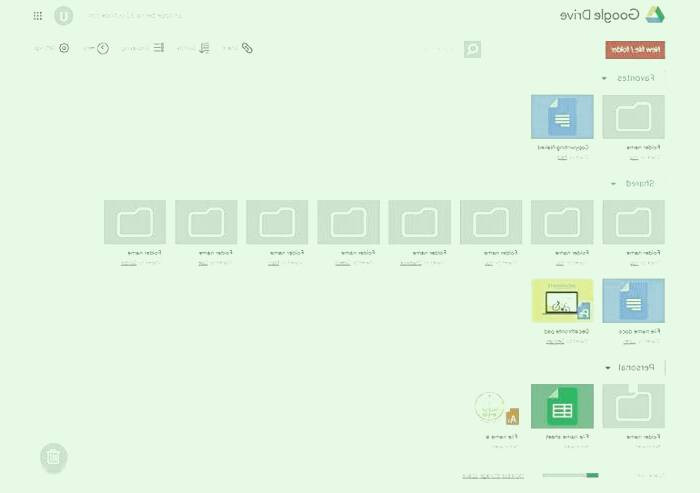Viewport: 700px width, 493px height.
Task: Open the Shared folder directly above File name docs
Action: (633, 222)
